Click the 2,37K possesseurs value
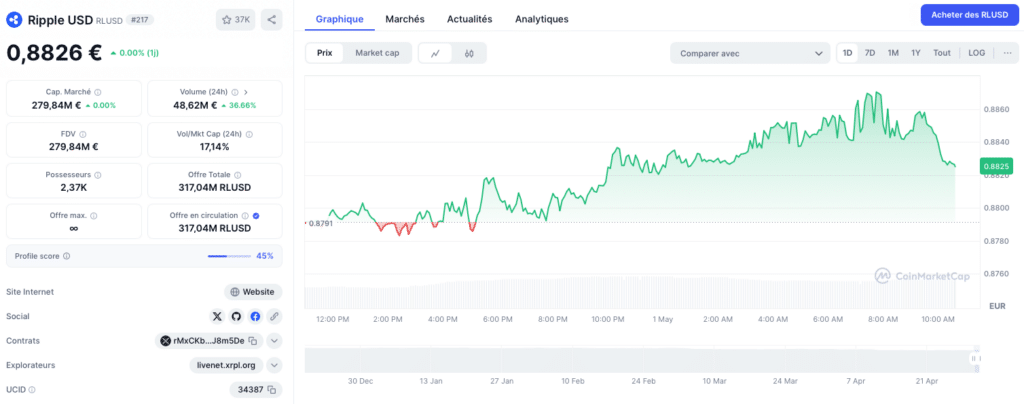Image resolution: width=1024 pixels, height=404 pixels. pyautogui.click(x=74, y=187)
